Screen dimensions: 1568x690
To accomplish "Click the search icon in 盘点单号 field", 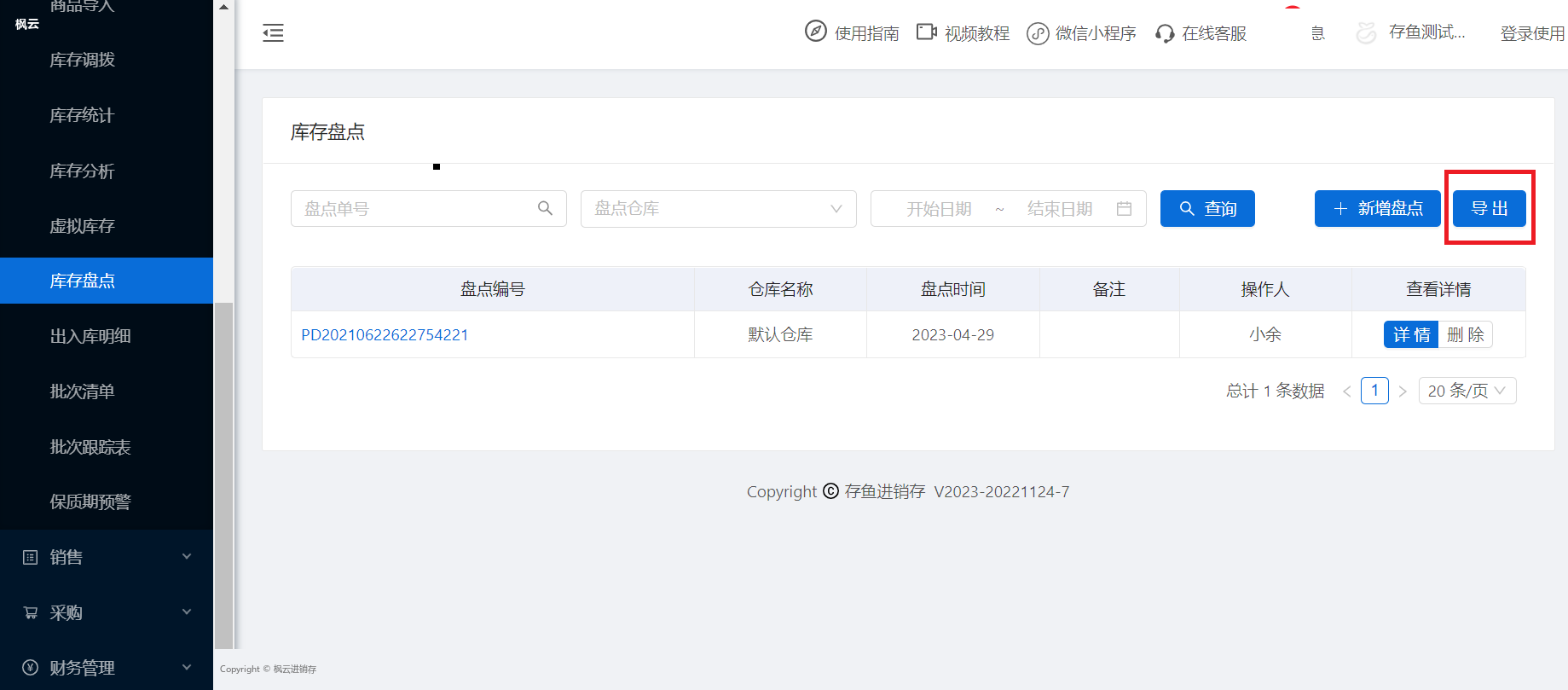I will 546,208.
